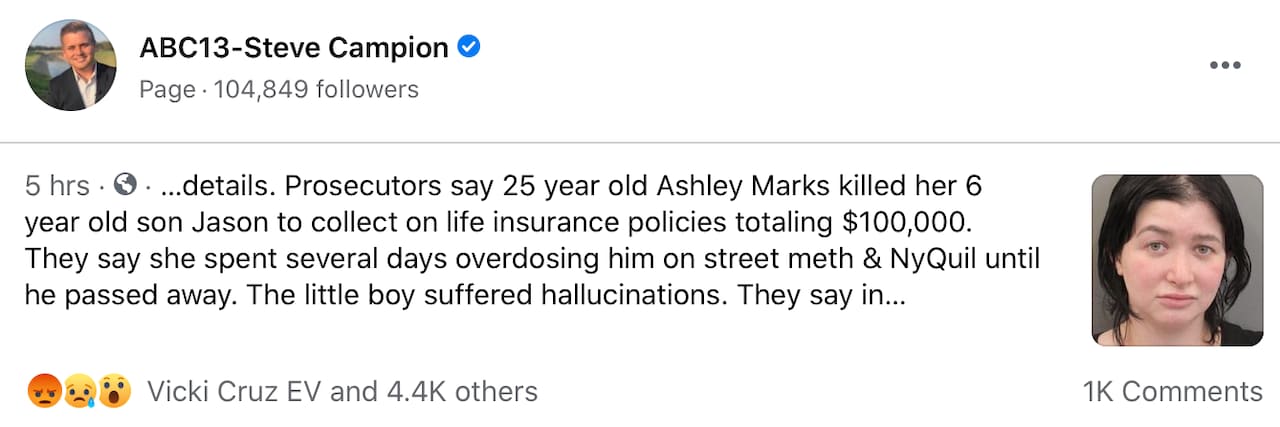
Task: Expand the leading "…details" text
Action: coord(203,186)
